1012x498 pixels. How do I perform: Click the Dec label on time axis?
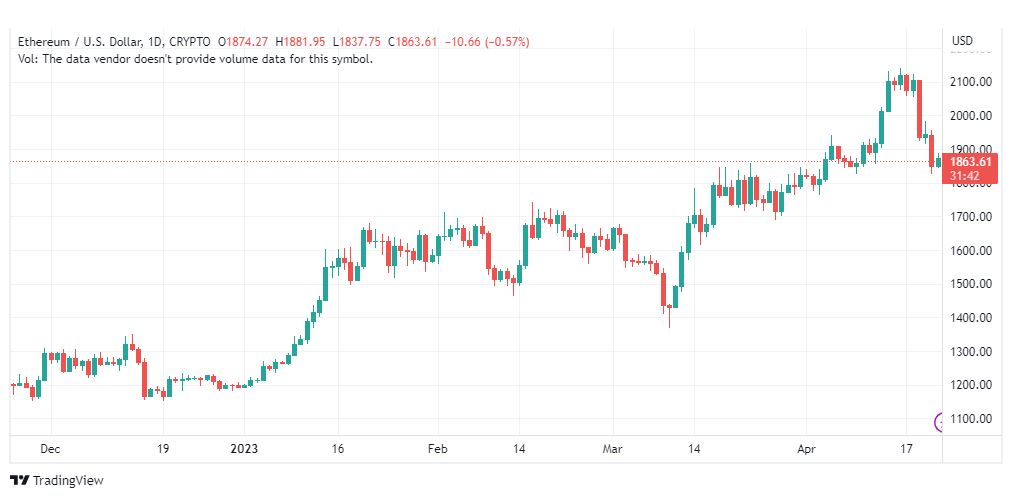tap(50, 448)
